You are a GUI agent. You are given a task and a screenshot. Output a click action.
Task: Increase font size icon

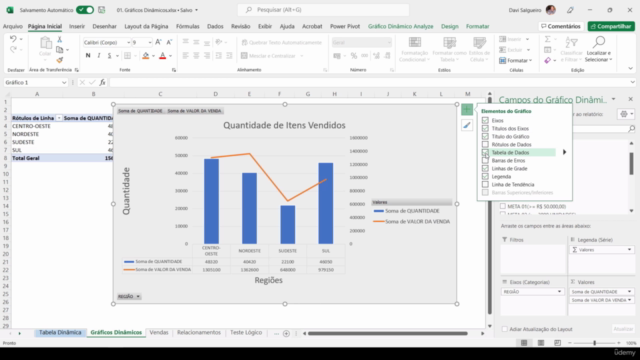(158, 42)
